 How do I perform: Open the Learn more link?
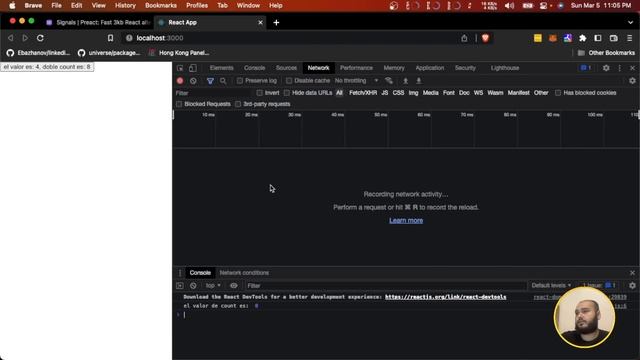pyautogui.click(x=406, y=220)
